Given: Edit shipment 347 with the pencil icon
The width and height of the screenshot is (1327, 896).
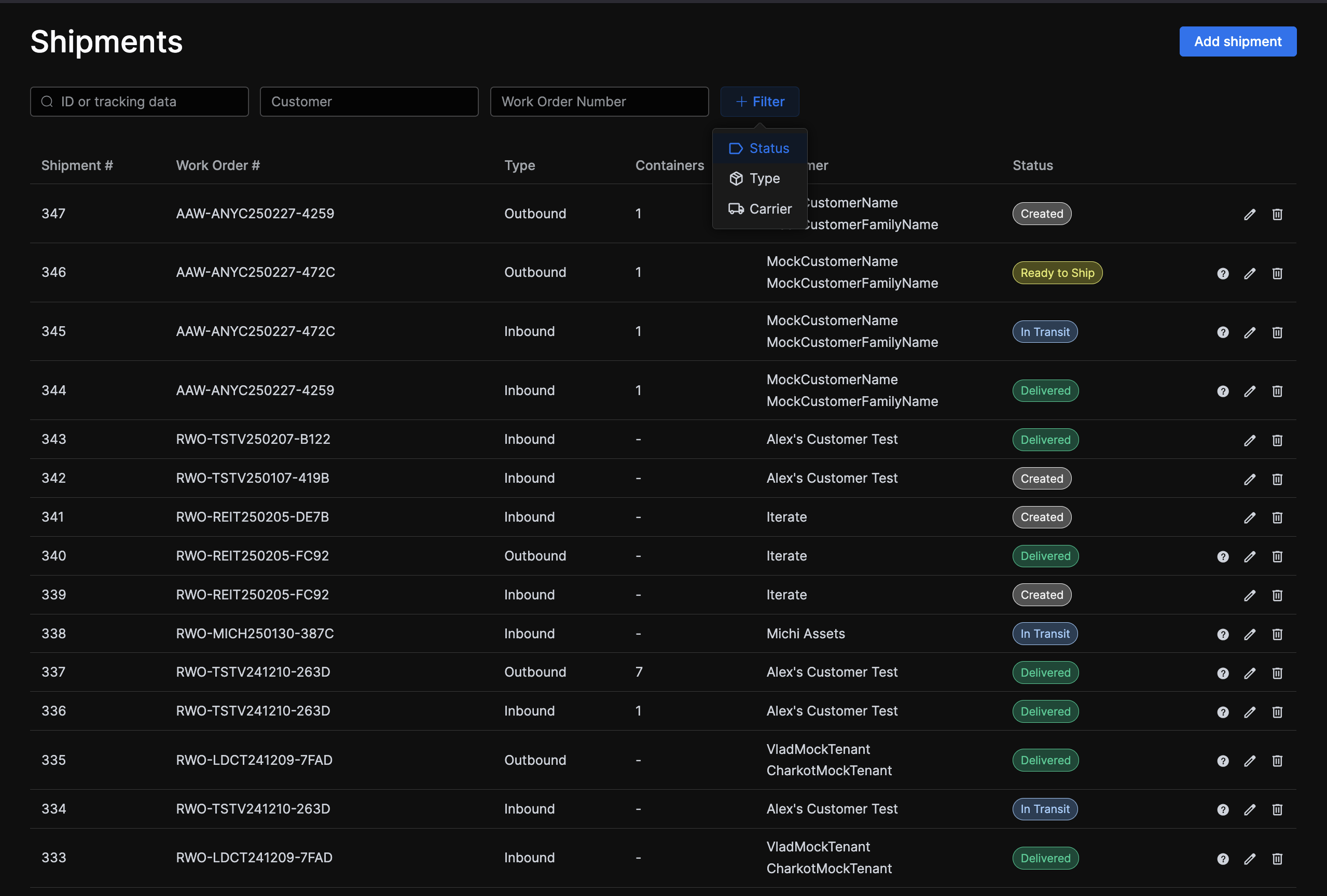Looking at the screenshot, I should click(x=1249, y=214).
